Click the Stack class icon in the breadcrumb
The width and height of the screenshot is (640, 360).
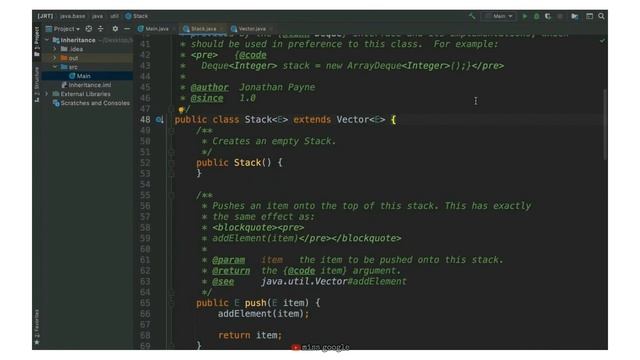point(128,16)
